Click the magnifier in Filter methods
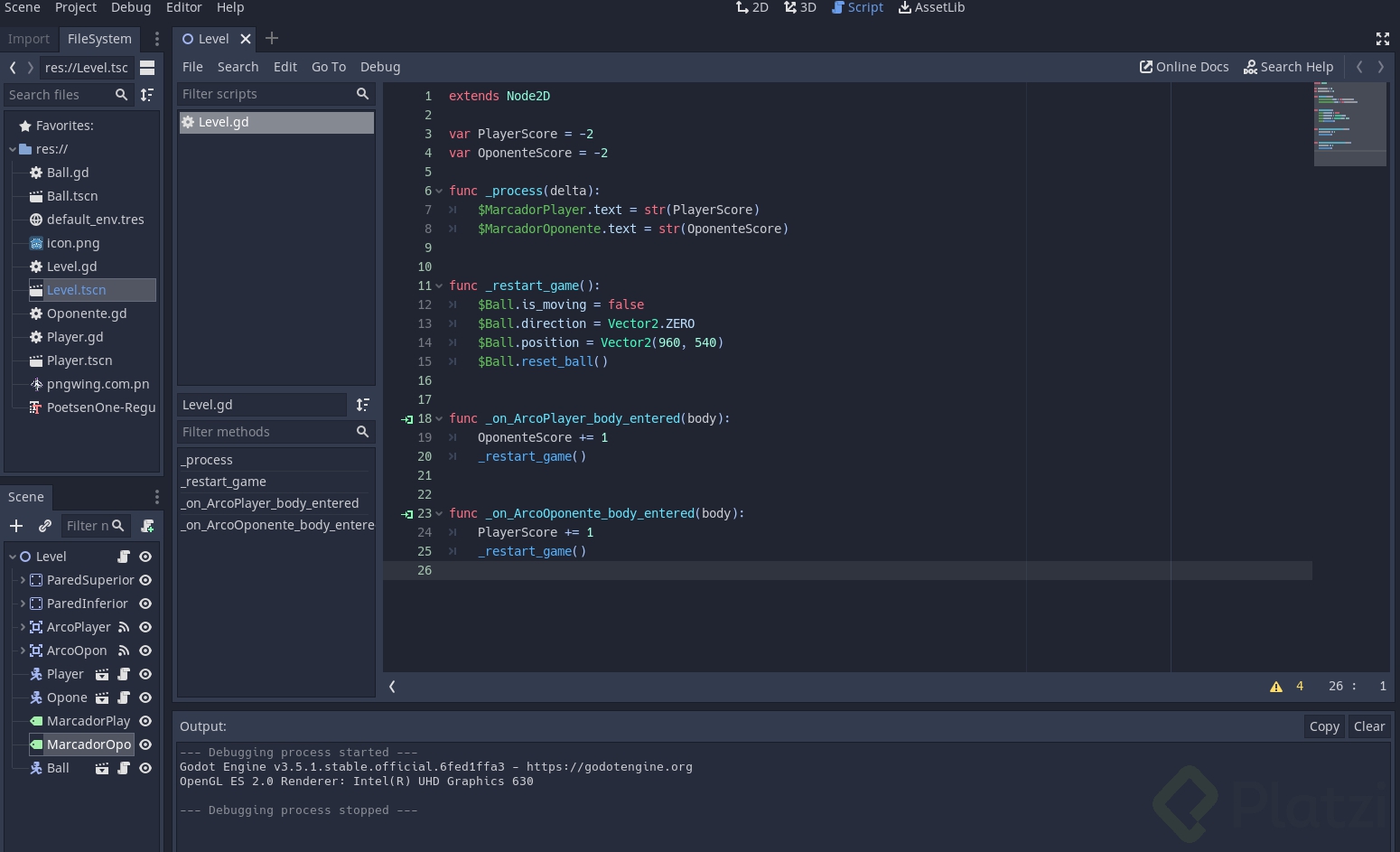This screenshot has width=1400, height=852. (362, 432)
